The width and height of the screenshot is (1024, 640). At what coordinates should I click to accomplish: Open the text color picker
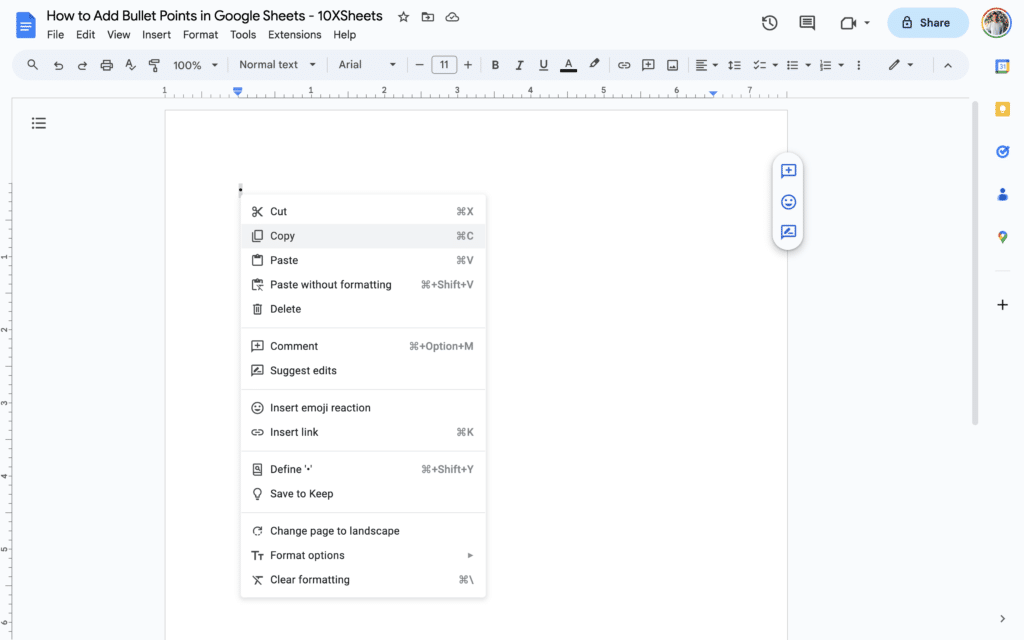568,64
